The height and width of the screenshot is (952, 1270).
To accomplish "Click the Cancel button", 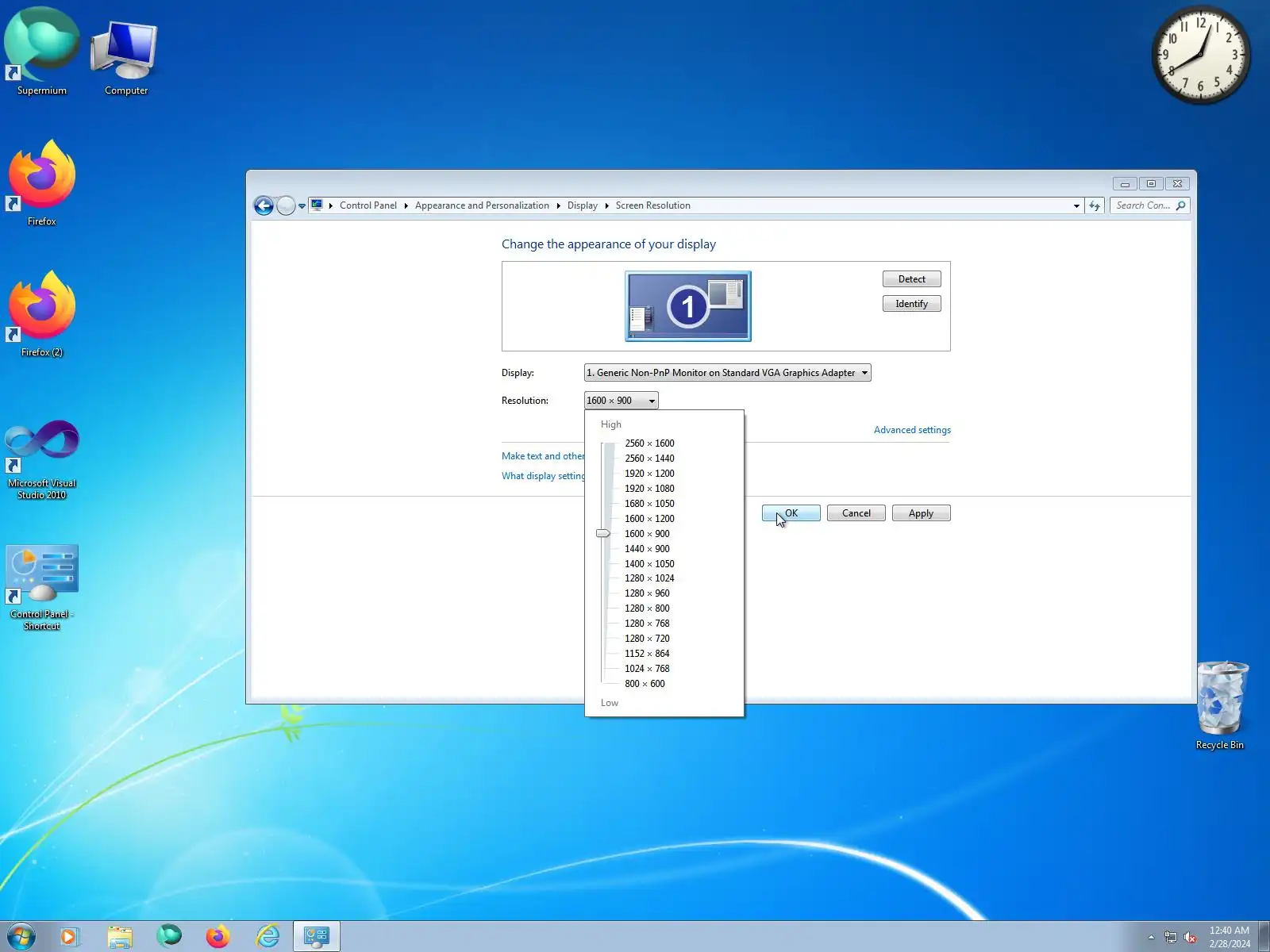I will [856, 513].
